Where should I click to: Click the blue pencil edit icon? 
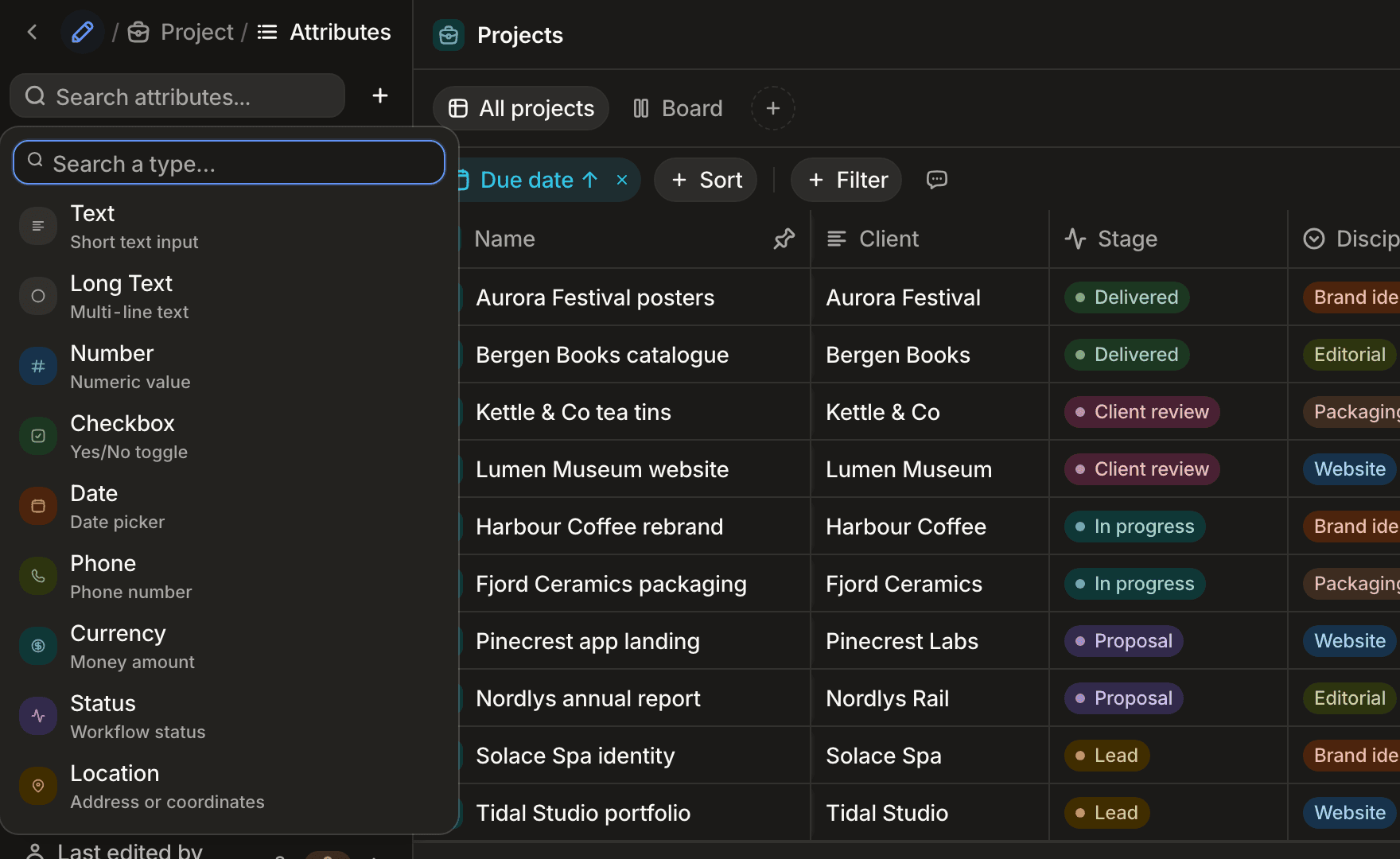(x=83, y=32)
